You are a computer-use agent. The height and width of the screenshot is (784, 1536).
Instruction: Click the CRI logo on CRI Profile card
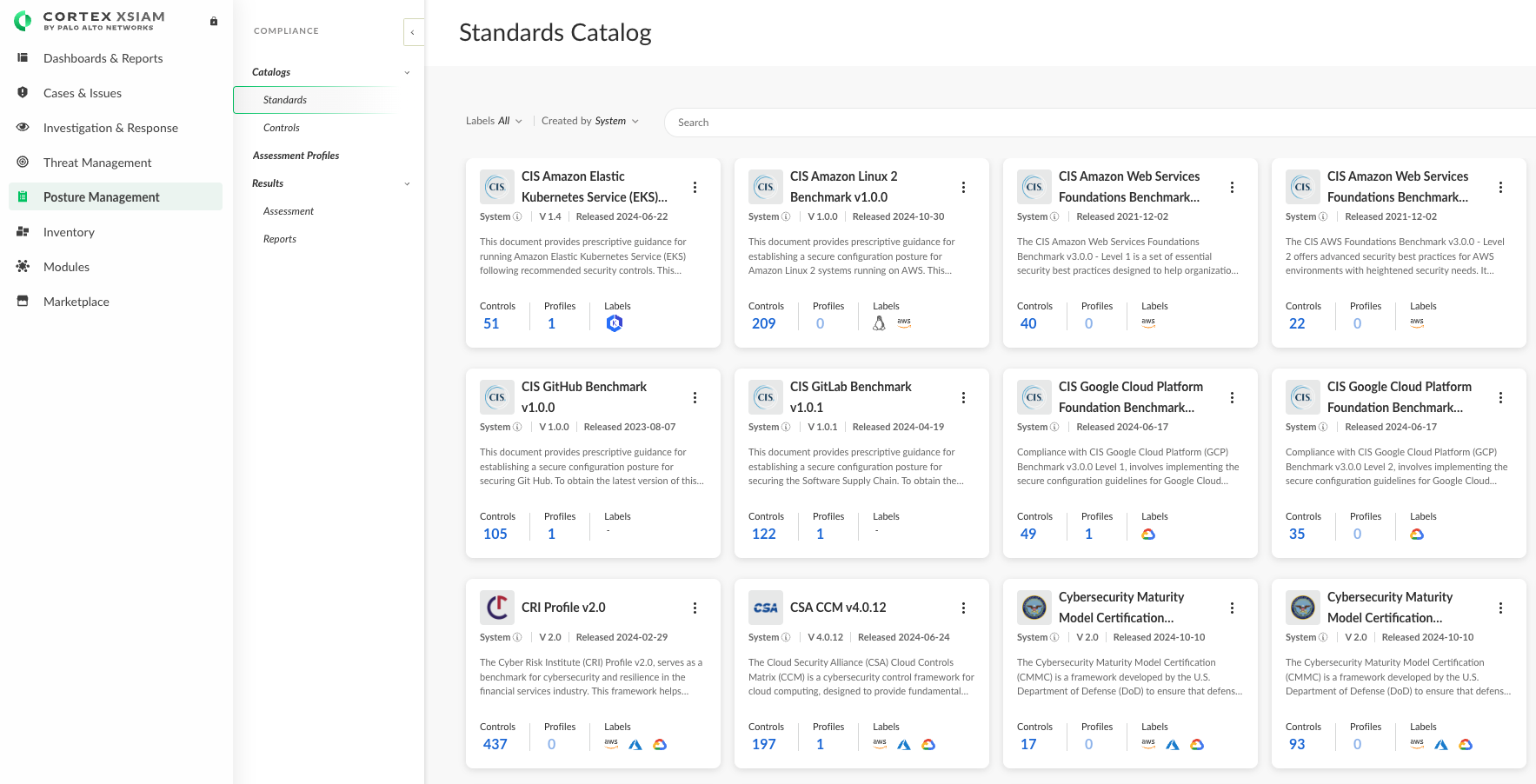coord(497,608)
